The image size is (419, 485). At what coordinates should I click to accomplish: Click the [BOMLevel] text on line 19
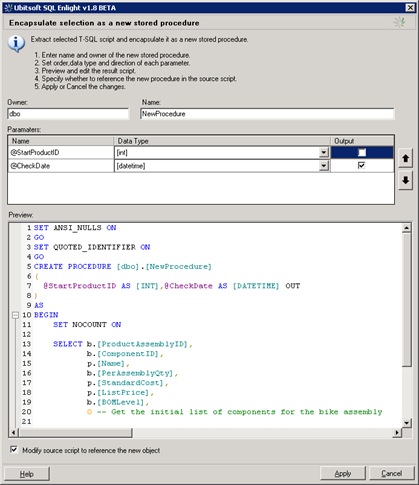120,402
